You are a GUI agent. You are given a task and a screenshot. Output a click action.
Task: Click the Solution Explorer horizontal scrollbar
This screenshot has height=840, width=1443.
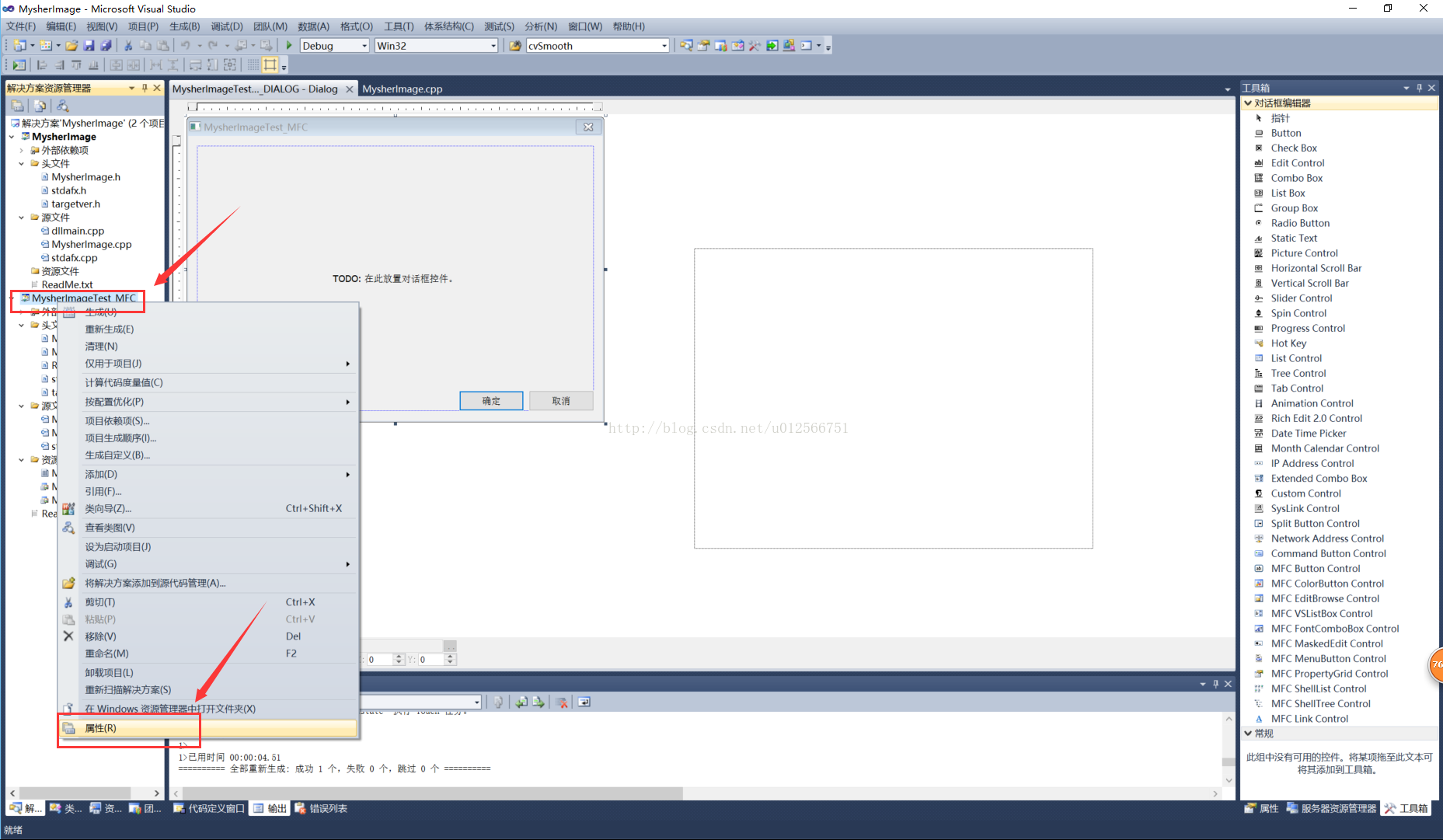[x=84, y=793]
